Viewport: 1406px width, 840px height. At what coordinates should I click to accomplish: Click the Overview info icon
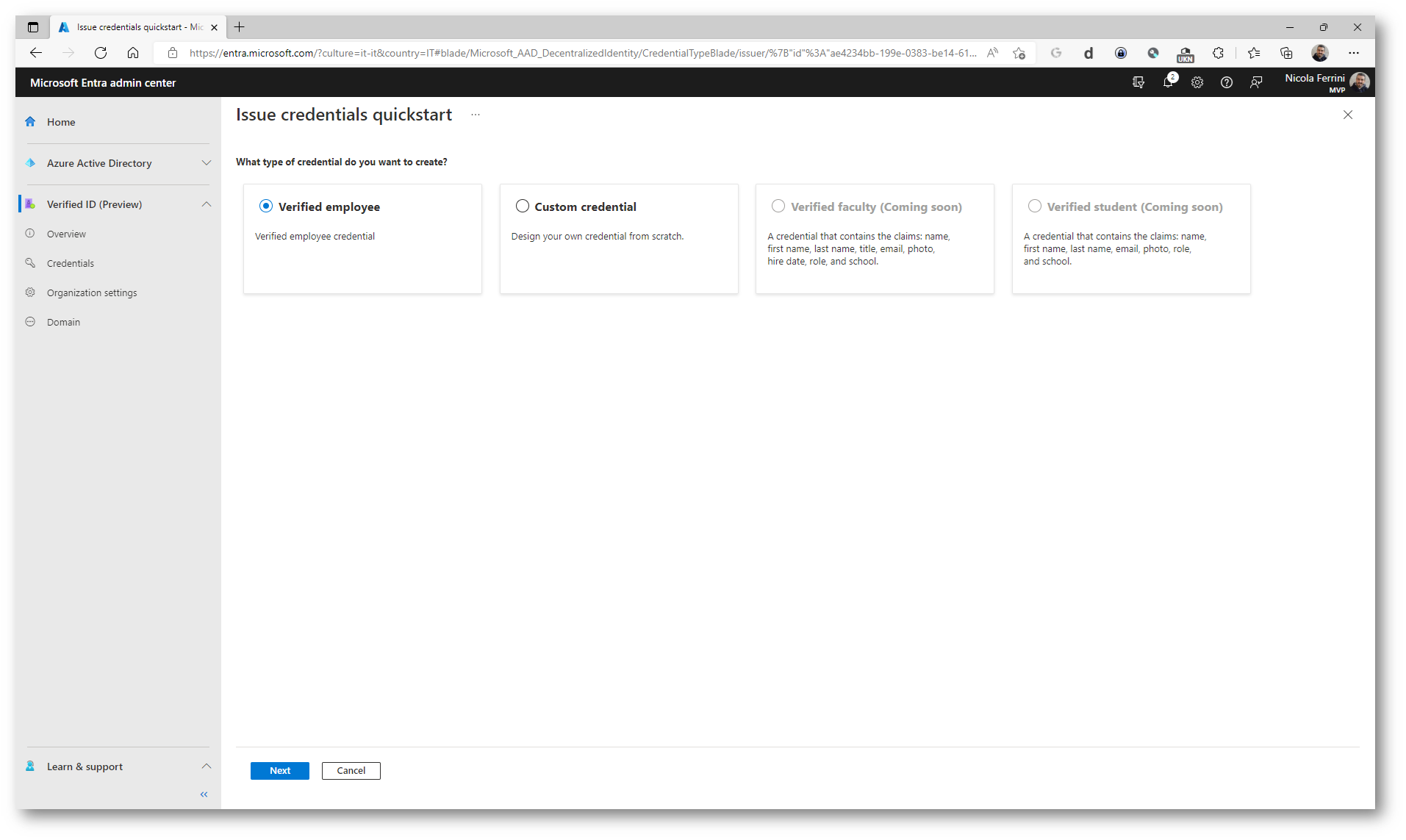30,234
